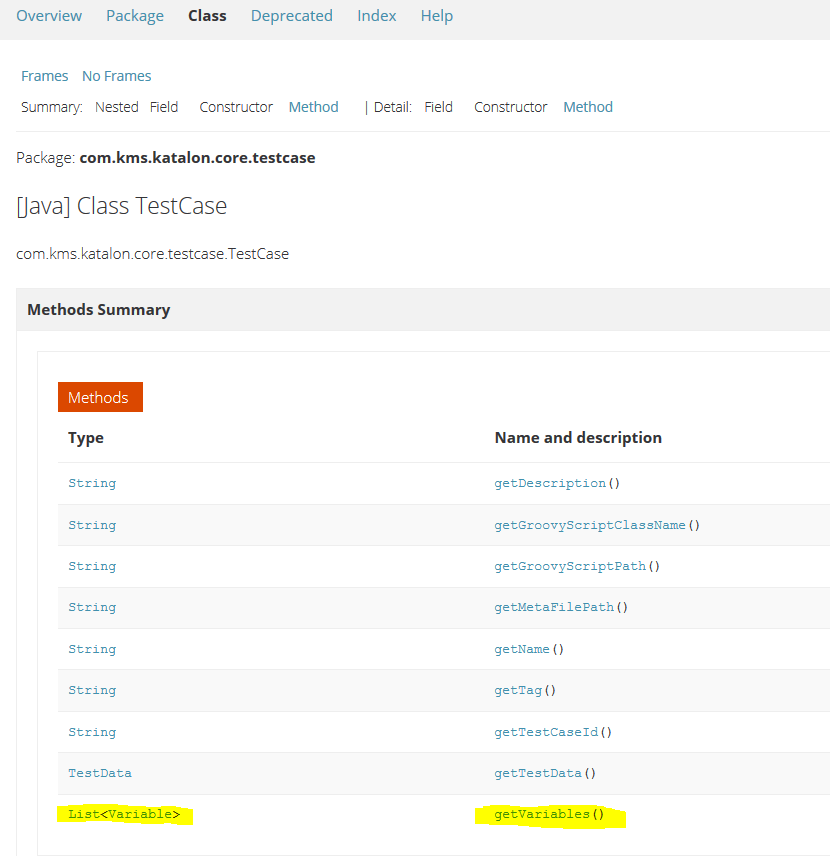Click String type in getTag row

coord(92,690)
